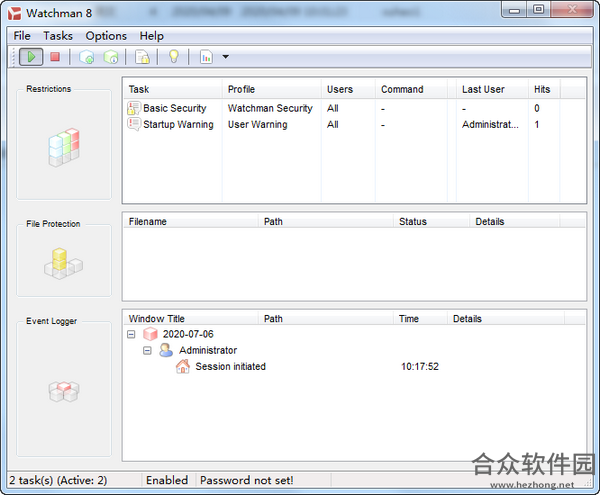The width and height of the screenshot is (600, 495).
Task: Click the bar chart report icon
Action: 206,57
